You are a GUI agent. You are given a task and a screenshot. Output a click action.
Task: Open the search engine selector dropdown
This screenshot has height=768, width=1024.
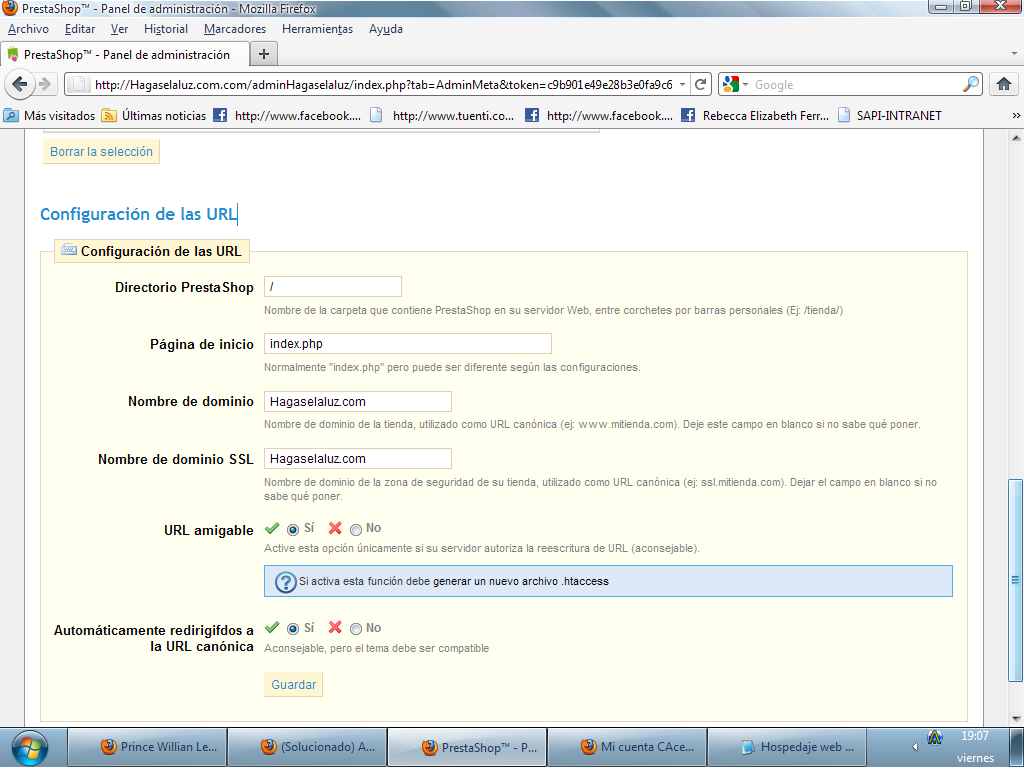[x=746, y=84]
